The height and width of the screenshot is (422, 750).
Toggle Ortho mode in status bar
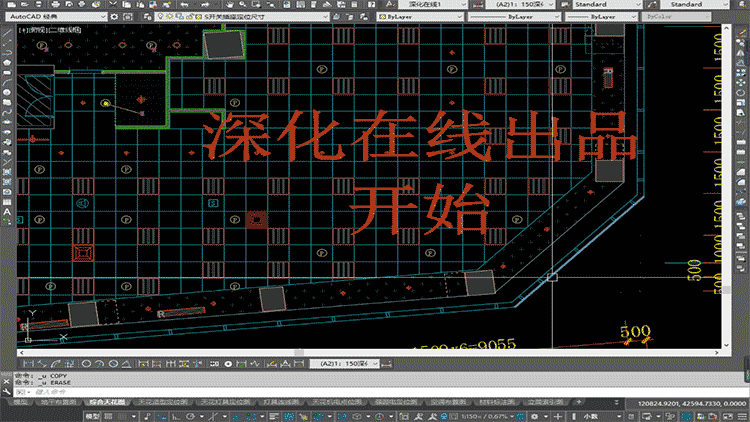pos(175,416)
